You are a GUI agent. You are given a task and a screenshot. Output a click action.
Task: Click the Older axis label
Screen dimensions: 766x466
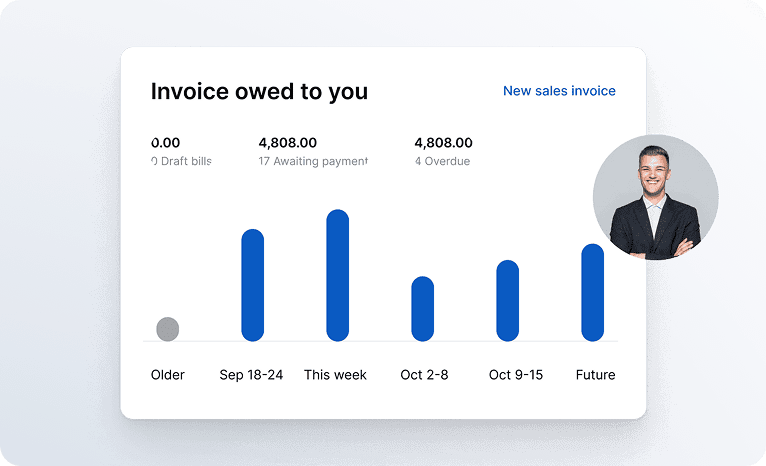tap(168, 375)
